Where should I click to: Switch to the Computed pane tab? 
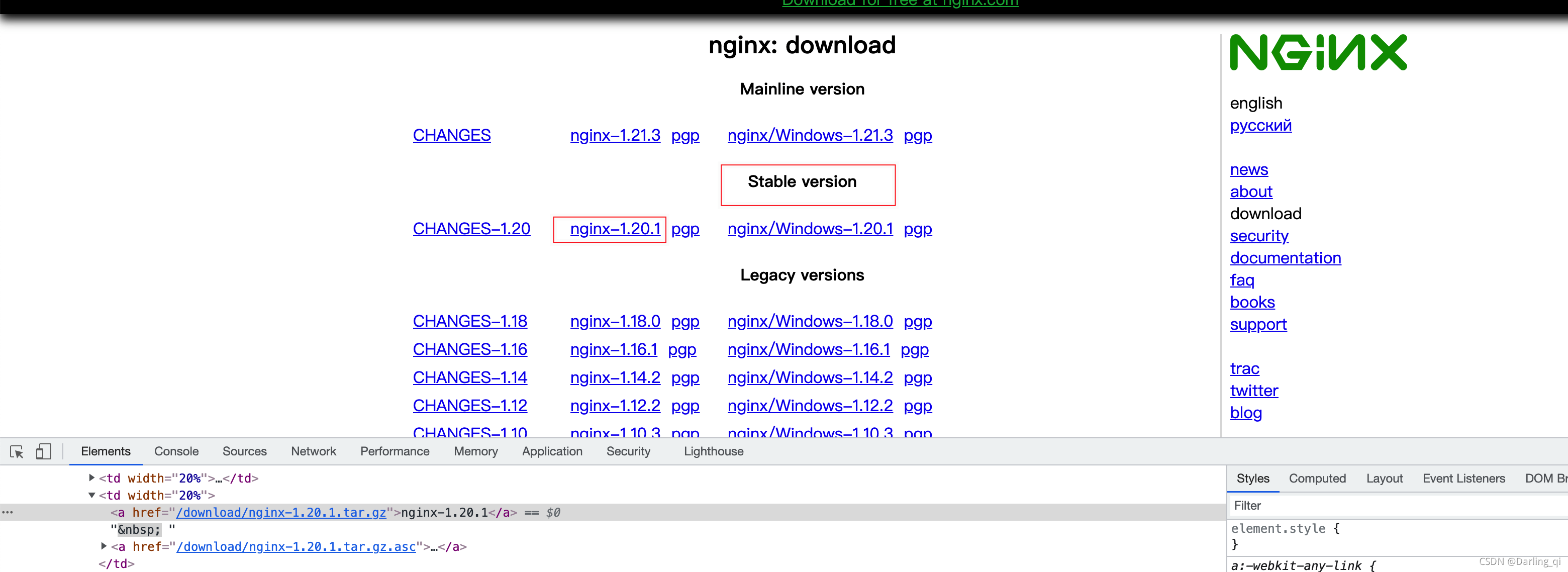tap(1317, 479)
